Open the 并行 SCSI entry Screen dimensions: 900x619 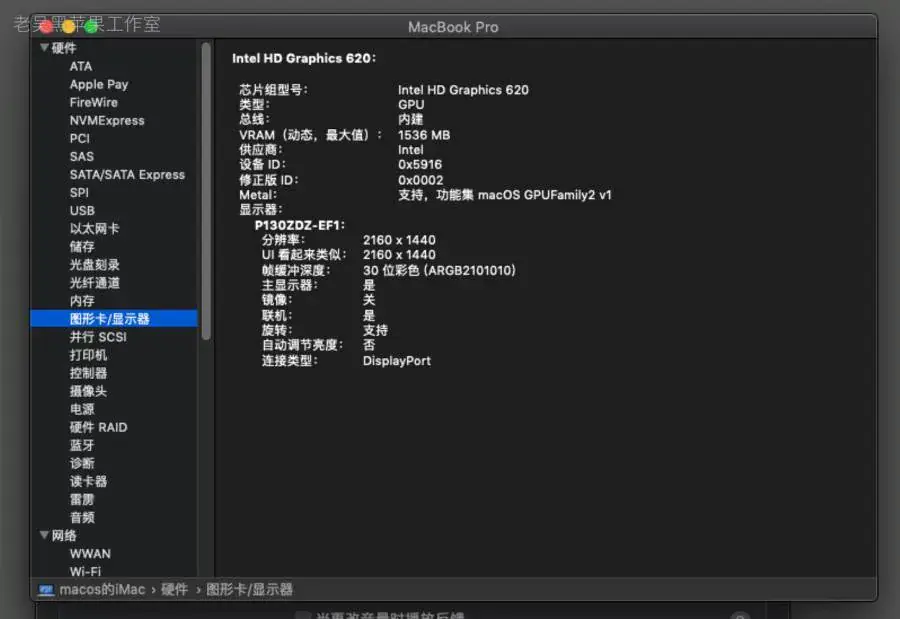pos(98,337)
